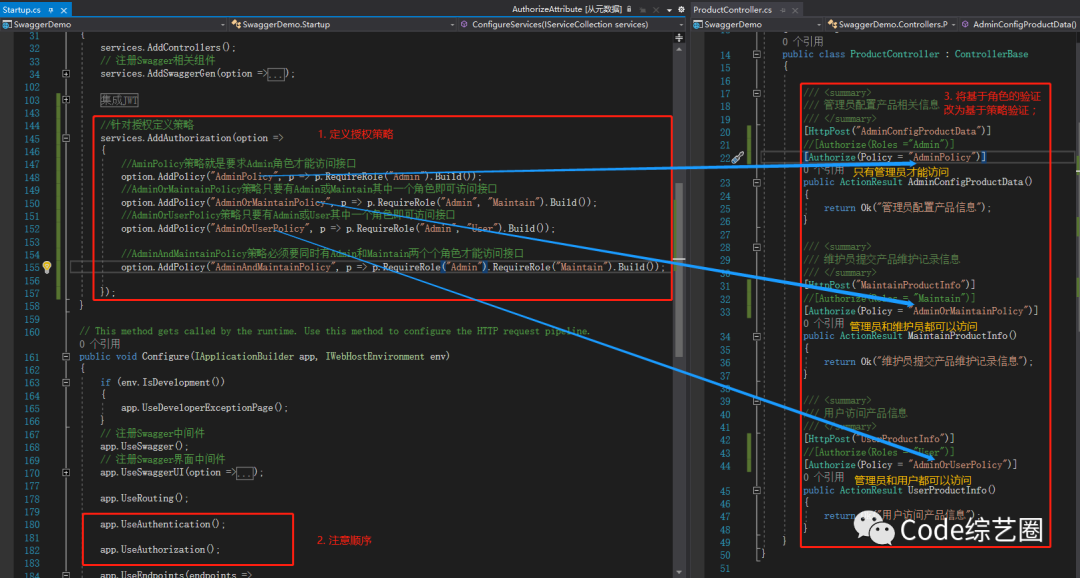Expand the collapsed 集成JWT region
Image resolution: width=1080 pixels, height=578 pixels.
66,100
